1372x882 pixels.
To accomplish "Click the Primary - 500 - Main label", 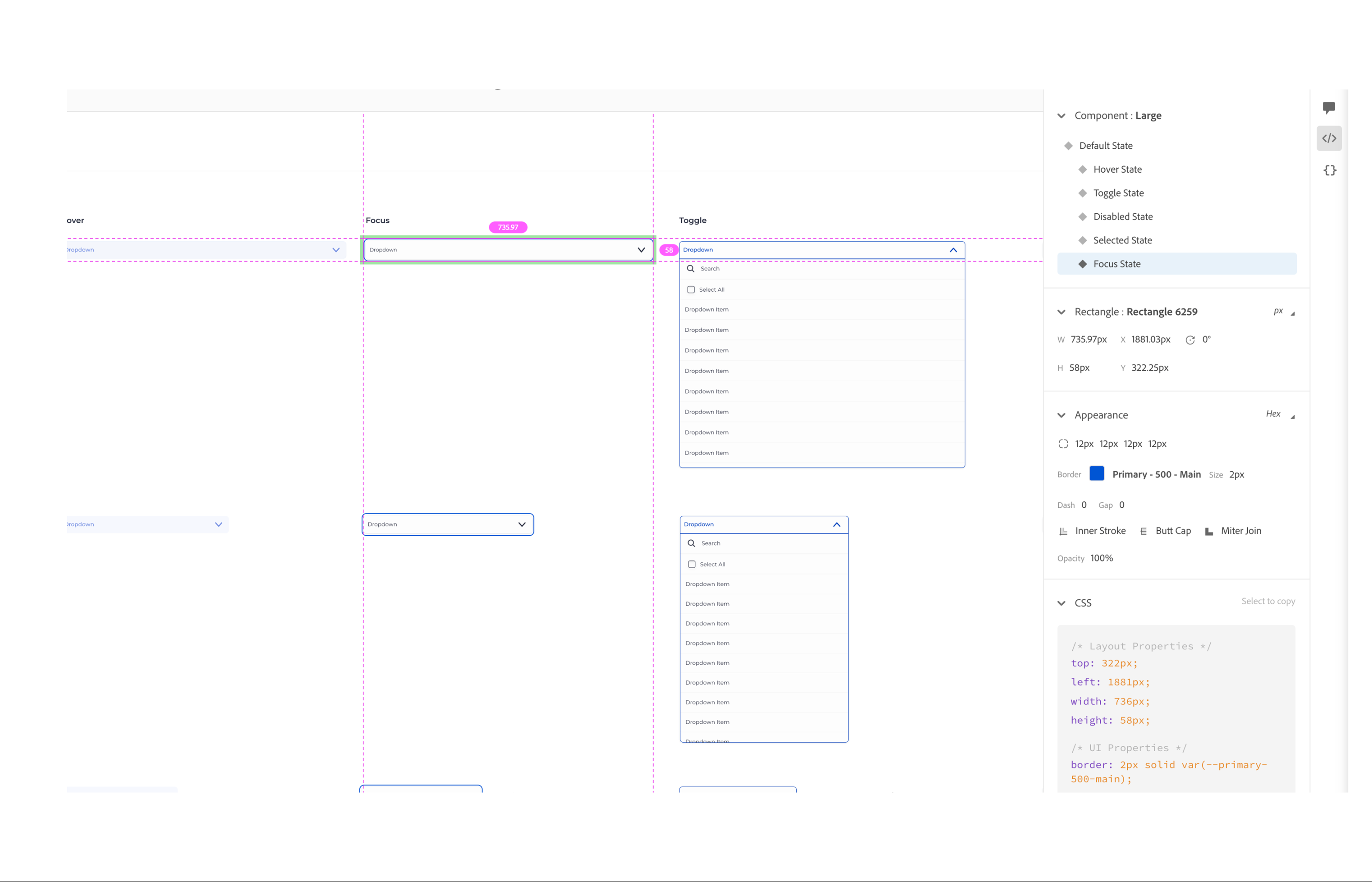I will pyautogui.click(x=1156, y=475).
